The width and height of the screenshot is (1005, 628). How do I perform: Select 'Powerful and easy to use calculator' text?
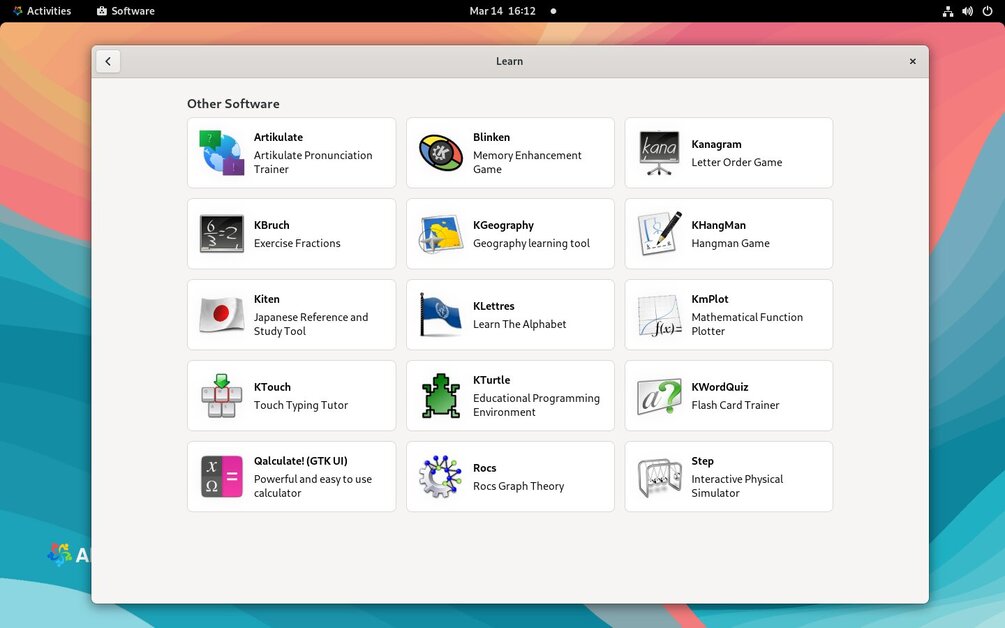pyautogui.click(x=312, y=486)
